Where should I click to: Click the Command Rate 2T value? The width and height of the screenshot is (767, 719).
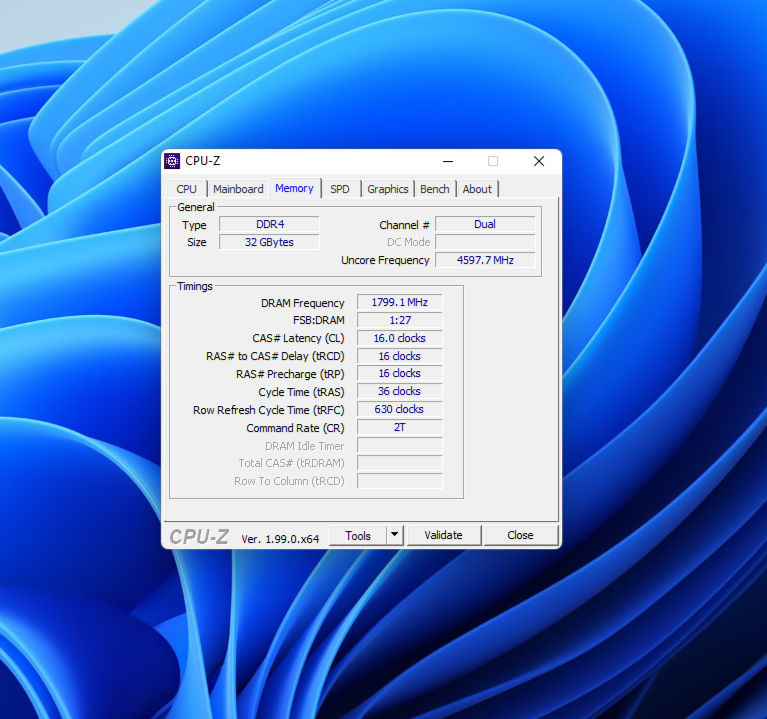point(400,427)
